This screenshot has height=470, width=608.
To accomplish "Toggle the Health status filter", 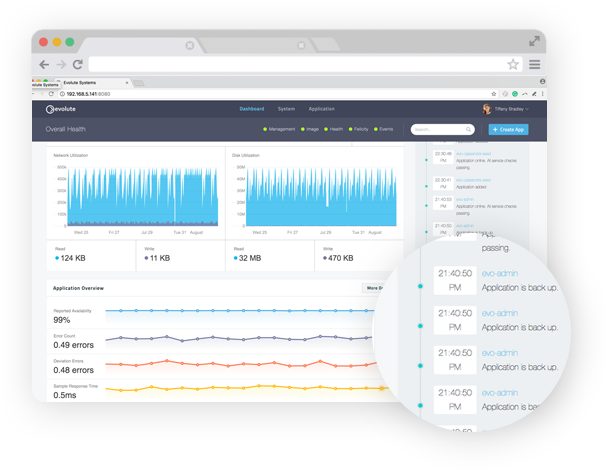I will click(x=333, y=129).
